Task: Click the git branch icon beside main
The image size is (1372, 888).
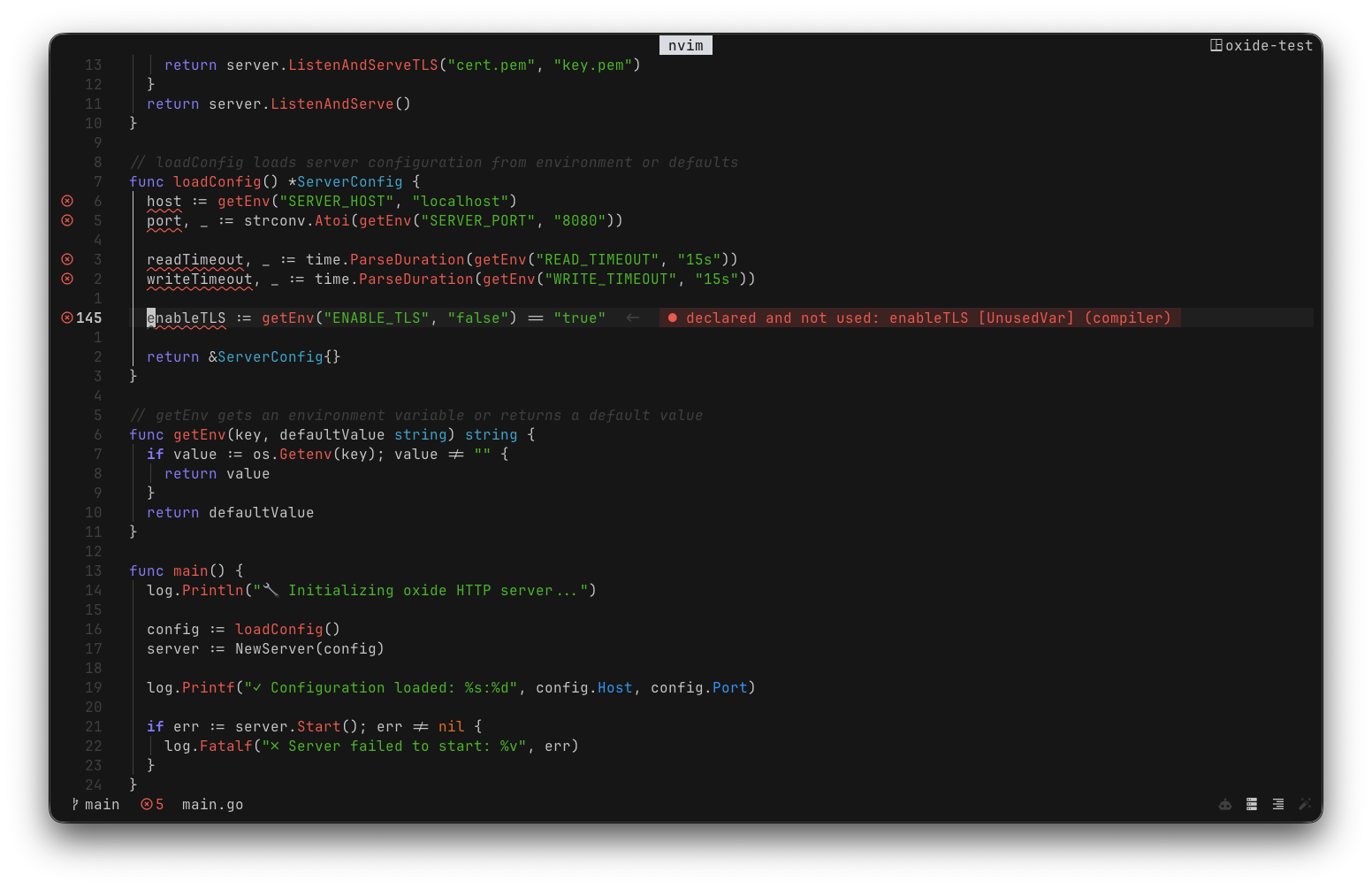Action: pos(75,804)
